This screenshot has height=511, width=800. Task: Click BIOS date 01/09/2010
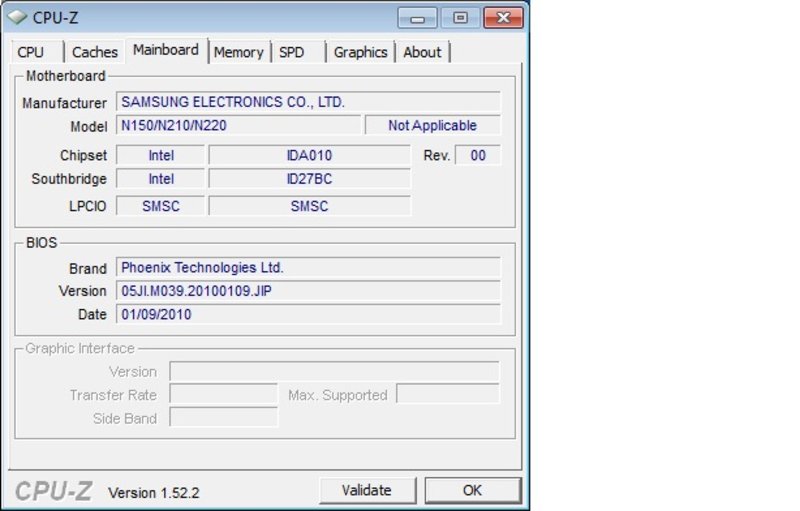[x=308, y=315]
